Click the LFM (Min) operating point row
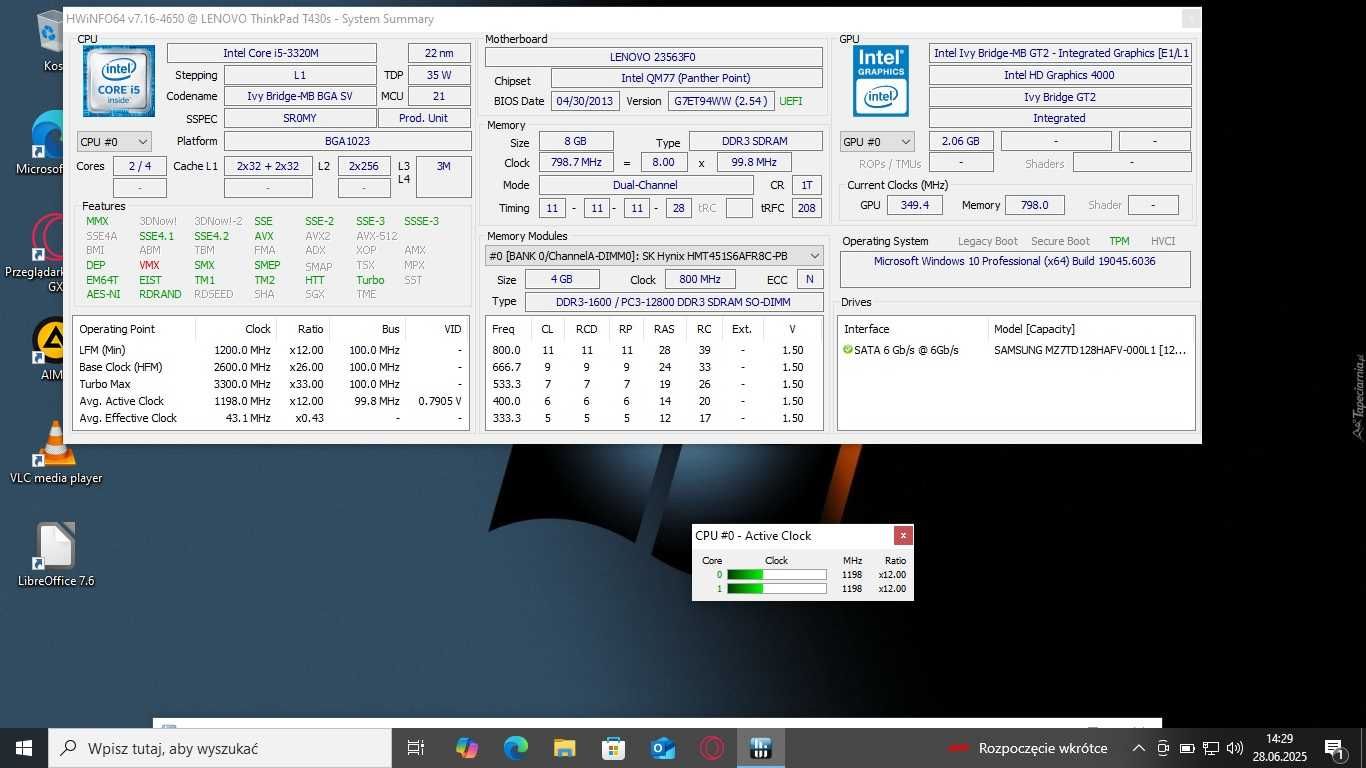1366x768 pixels. 271,350
